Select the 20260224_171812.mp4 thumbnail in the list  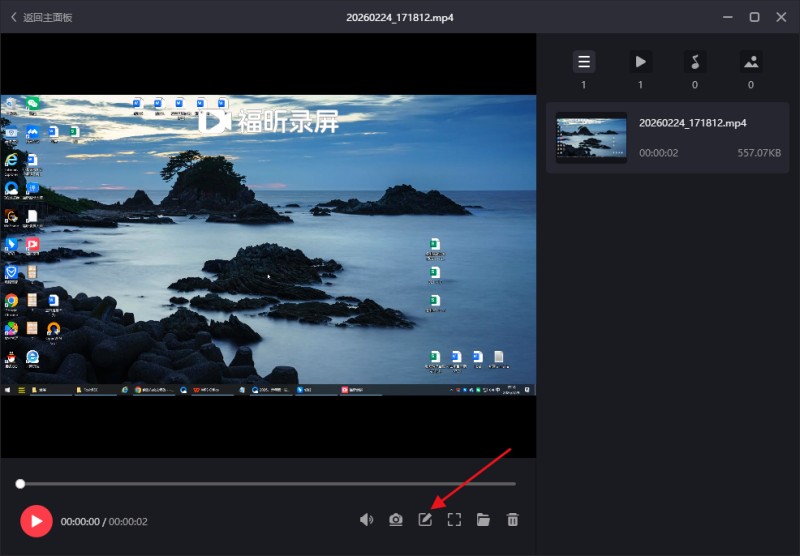pos(591,138)
